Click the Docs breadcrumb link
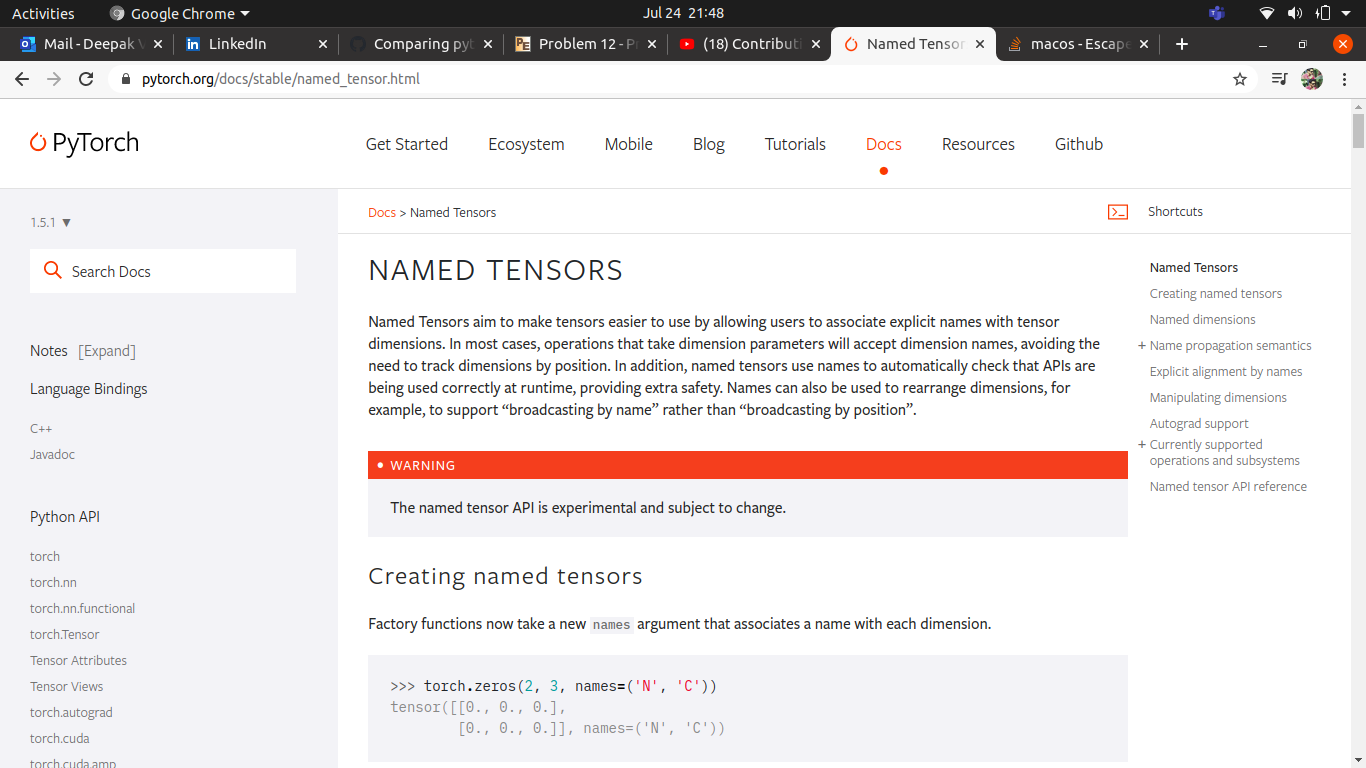The width and height of the screenshot is (1366, 768). coord(382,212)
